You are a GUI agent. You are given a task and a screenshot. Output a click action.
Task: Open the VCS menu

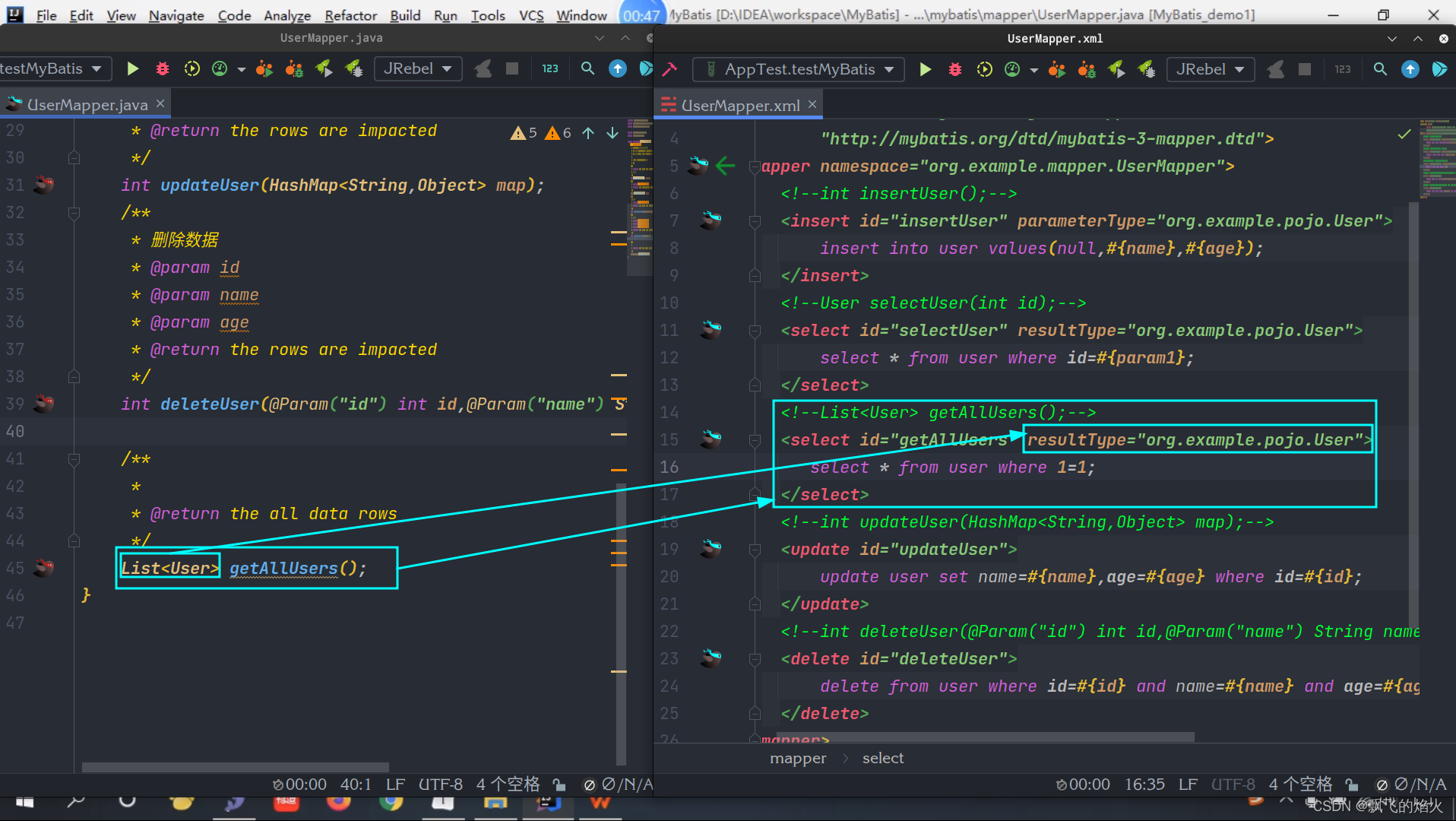tap(531, 15)
